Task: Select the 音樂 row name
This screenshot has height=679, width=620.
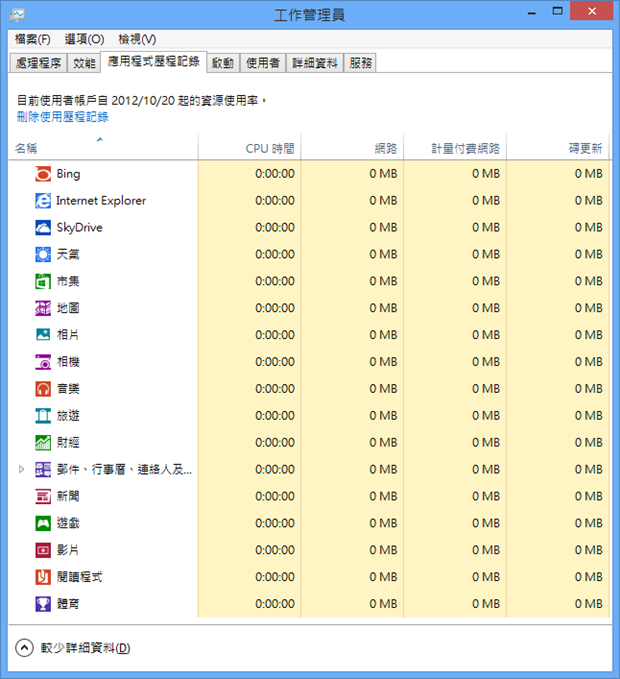Action: point(68,388)
